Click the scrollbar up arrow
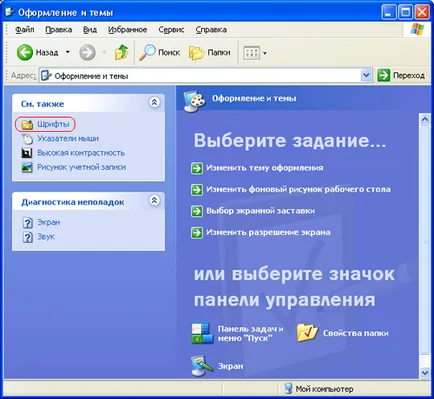The width and height of the screenshot is (434, 399). 425,119
